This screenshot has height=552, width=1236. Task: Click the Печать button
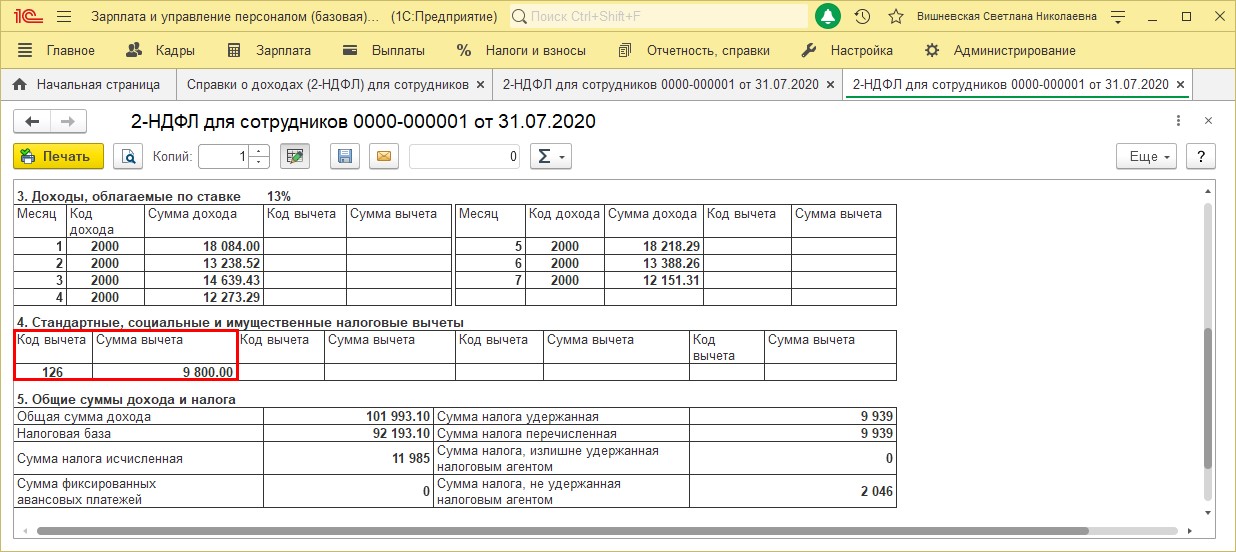pyautogui.click(x=58, y=156)
